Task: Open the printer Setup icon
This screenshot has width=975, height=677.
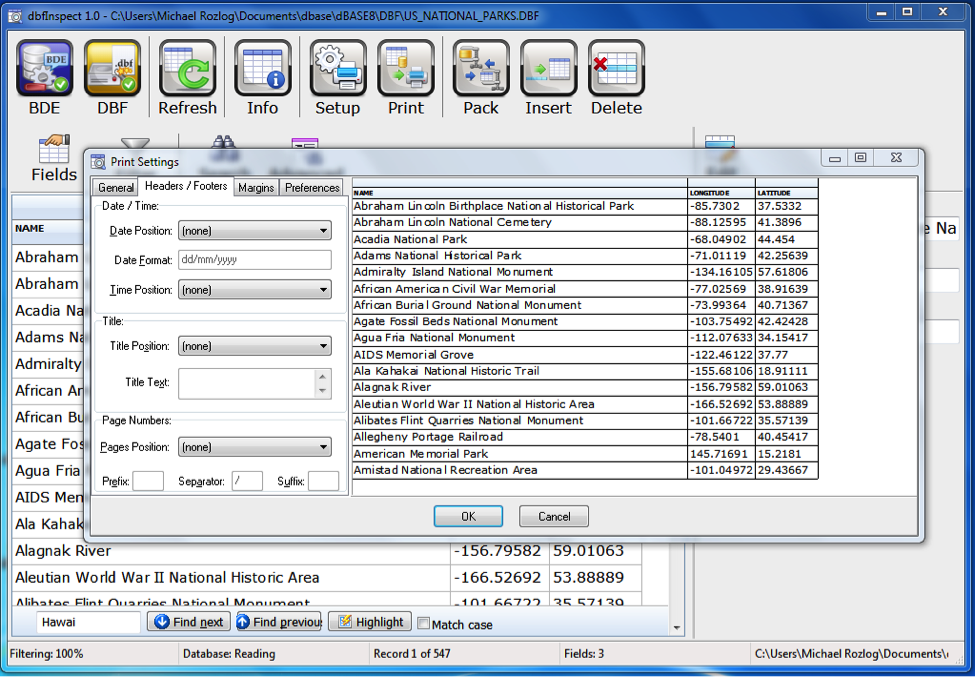Action: 338,68
